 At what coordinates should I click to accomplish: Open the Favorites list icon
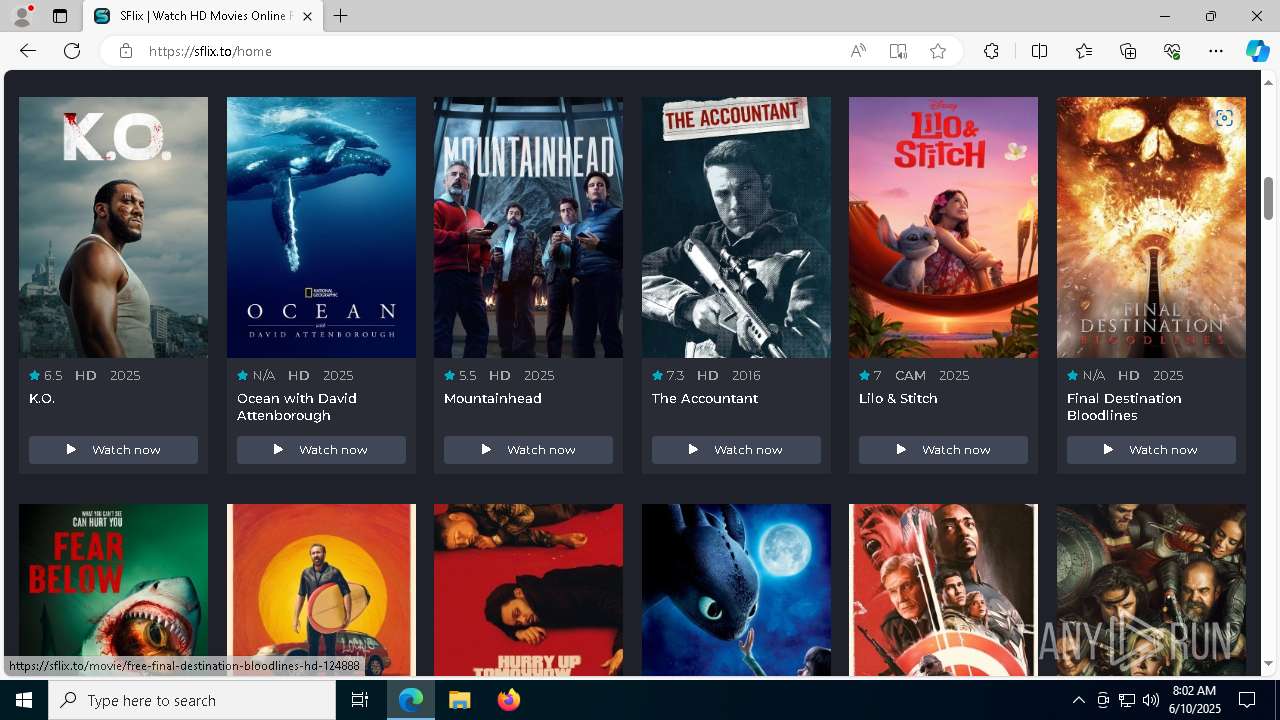1084,51
